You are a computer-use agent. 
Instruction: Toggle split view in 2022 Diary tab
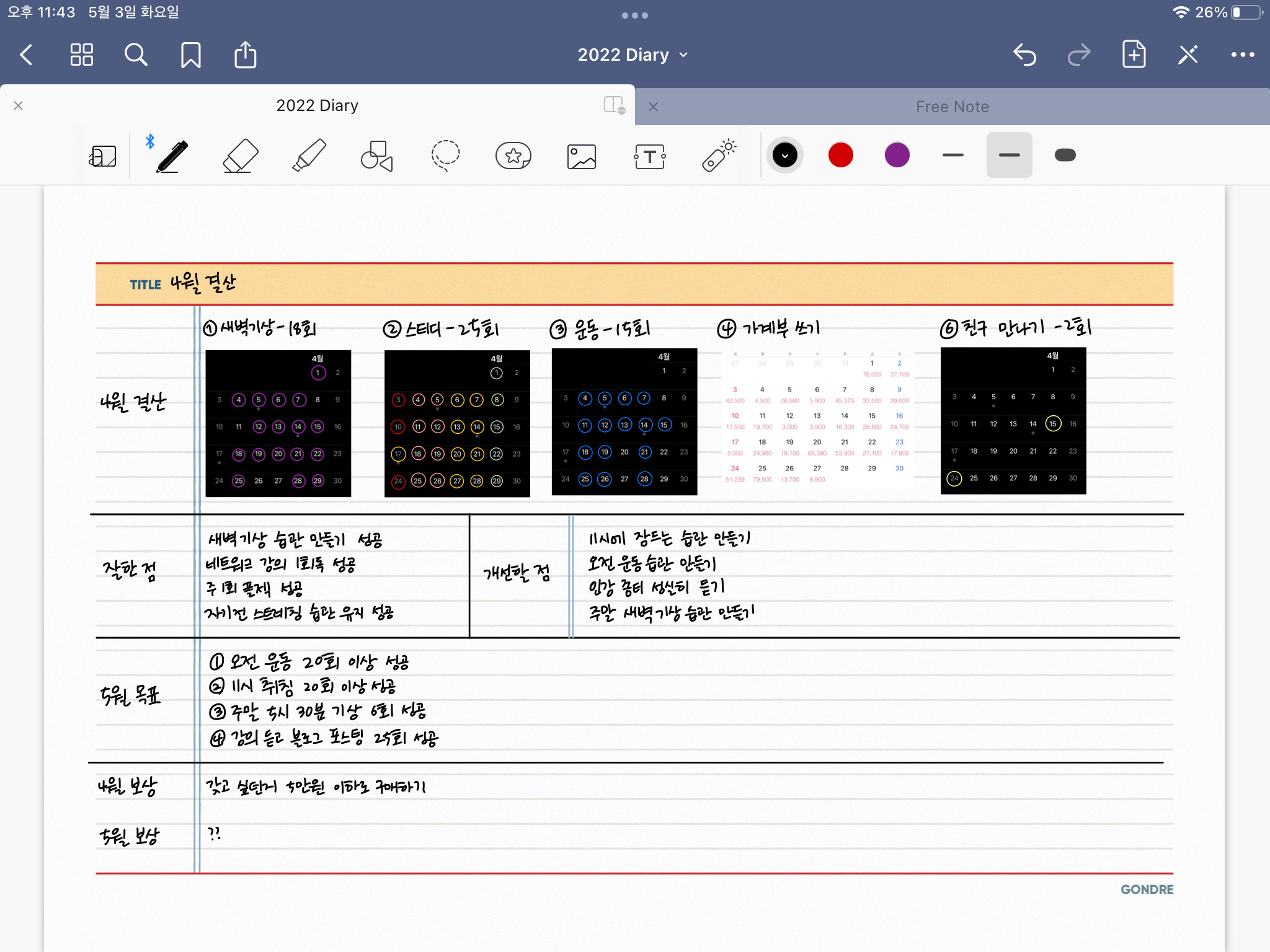tap(614, 105)
